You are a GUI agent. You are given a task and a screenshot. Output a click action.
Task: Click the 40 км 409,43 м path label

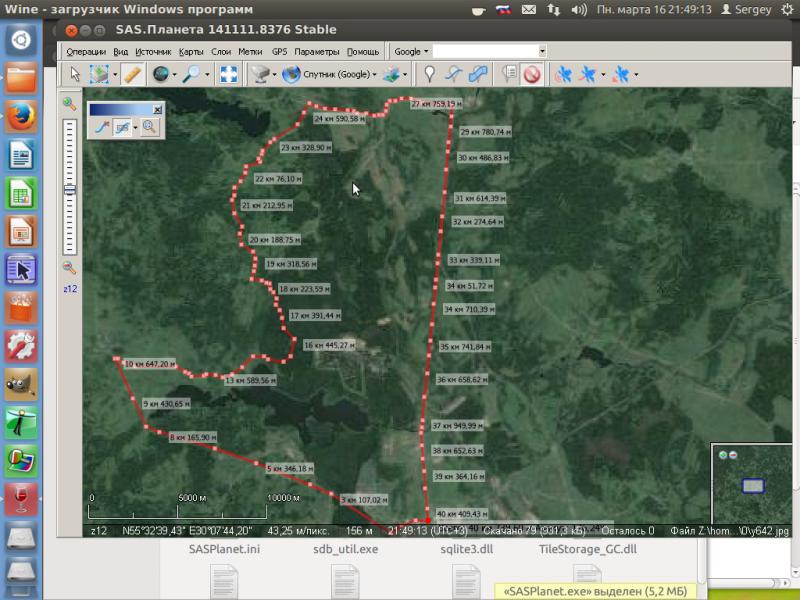point(462,514)
